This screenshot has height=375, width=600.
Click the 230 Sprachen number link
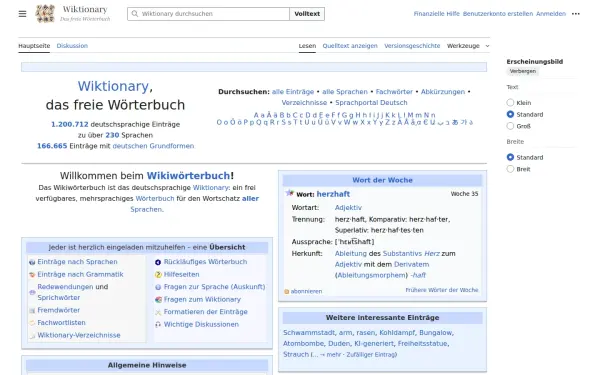pyautogui.click(x=112, y=135)
